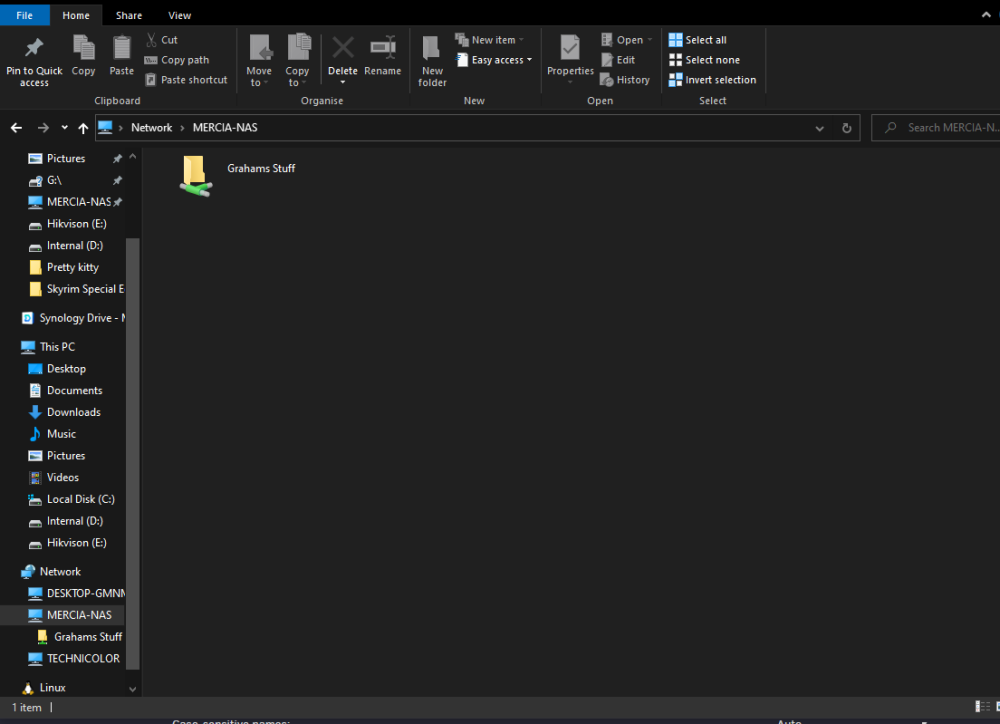The width and height of the screenshot is (1000, 724).
Task: Select MERCIA-NAS under Network
Action: [79, 615]
